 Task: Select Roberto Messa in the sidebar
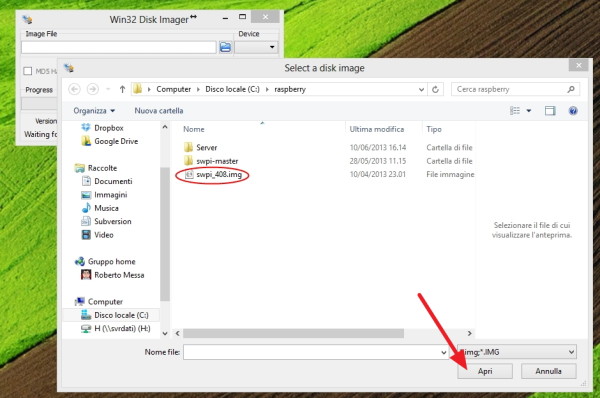119,275
